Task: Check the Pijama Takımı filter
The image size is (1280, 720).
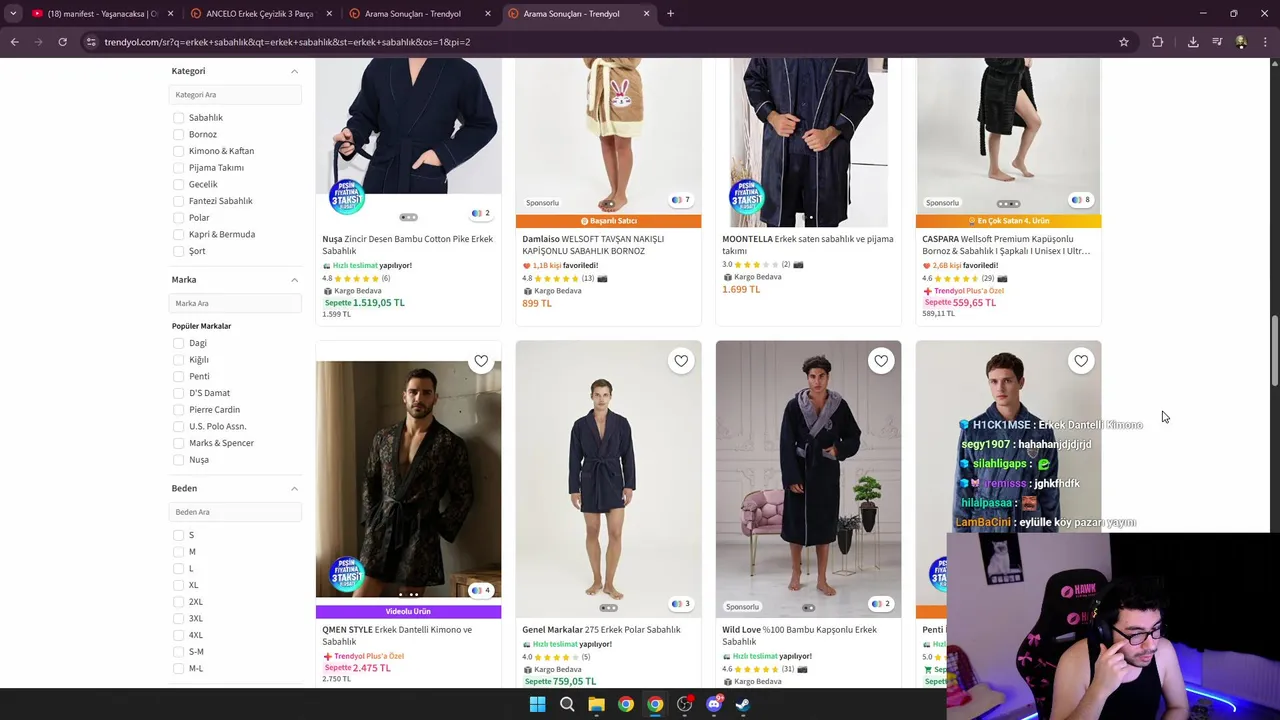Action: [x=178, y=168]
